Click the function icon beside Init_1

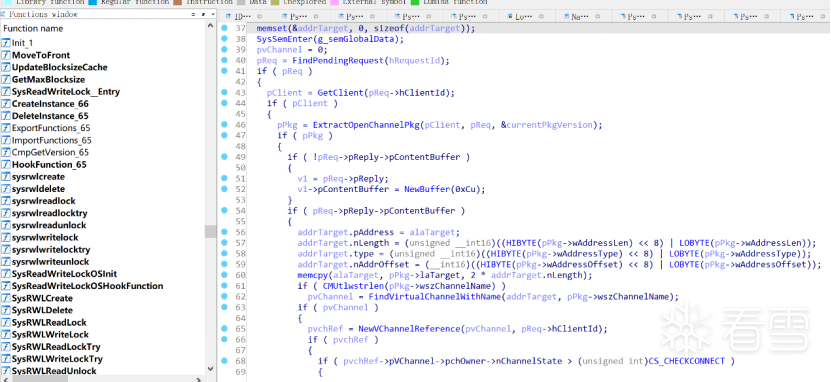click(x=6, y=43)
